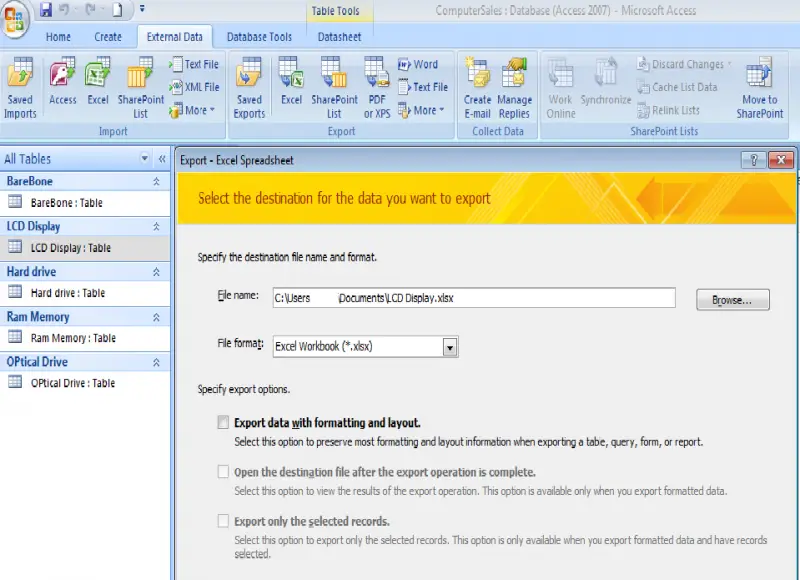Collapse the LCD Display group
This screenshot has height=580, width=800.
157,226
